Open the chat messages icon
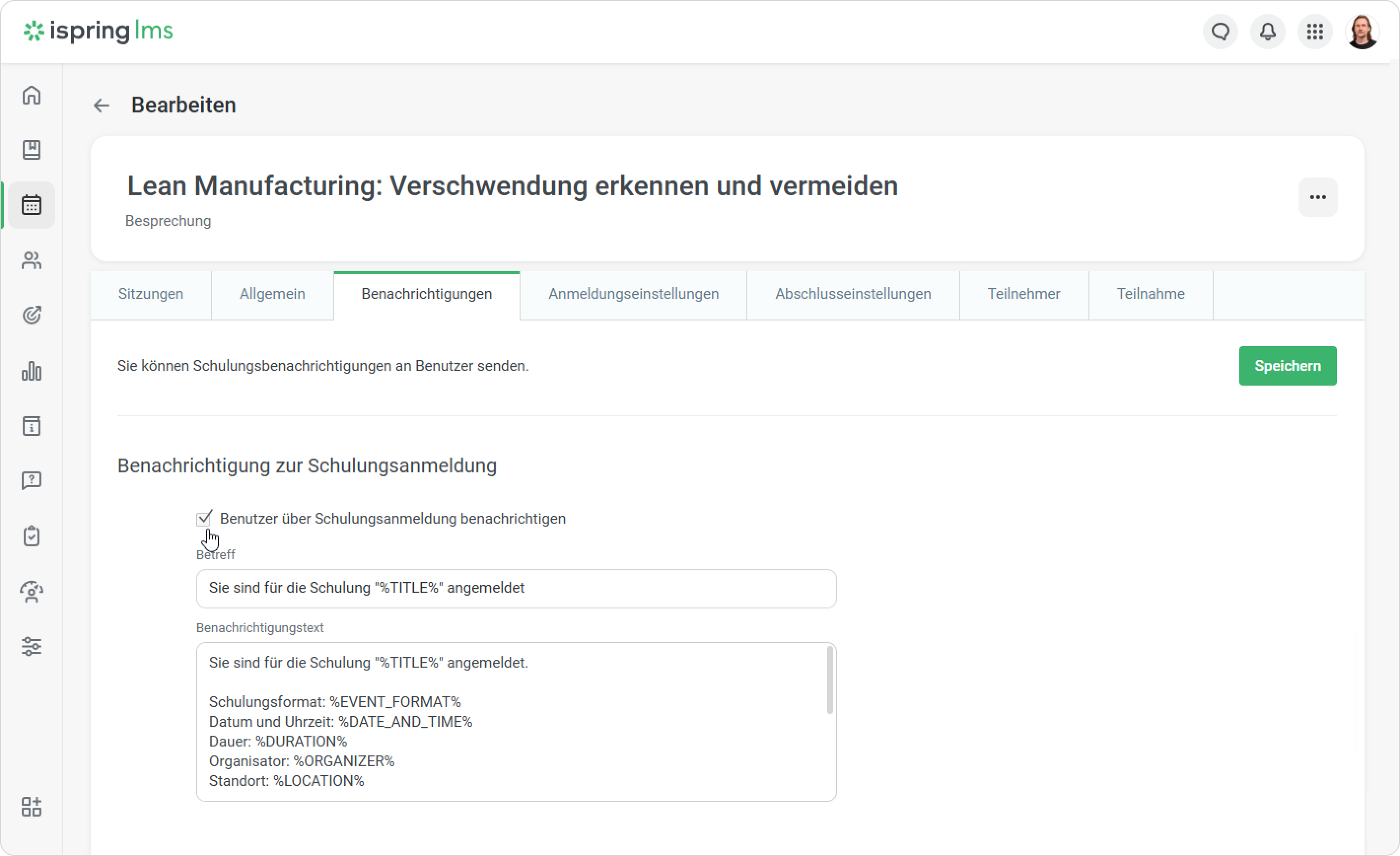The height and width of the screenshot is (856, 1400). [x=1220, y=32]
